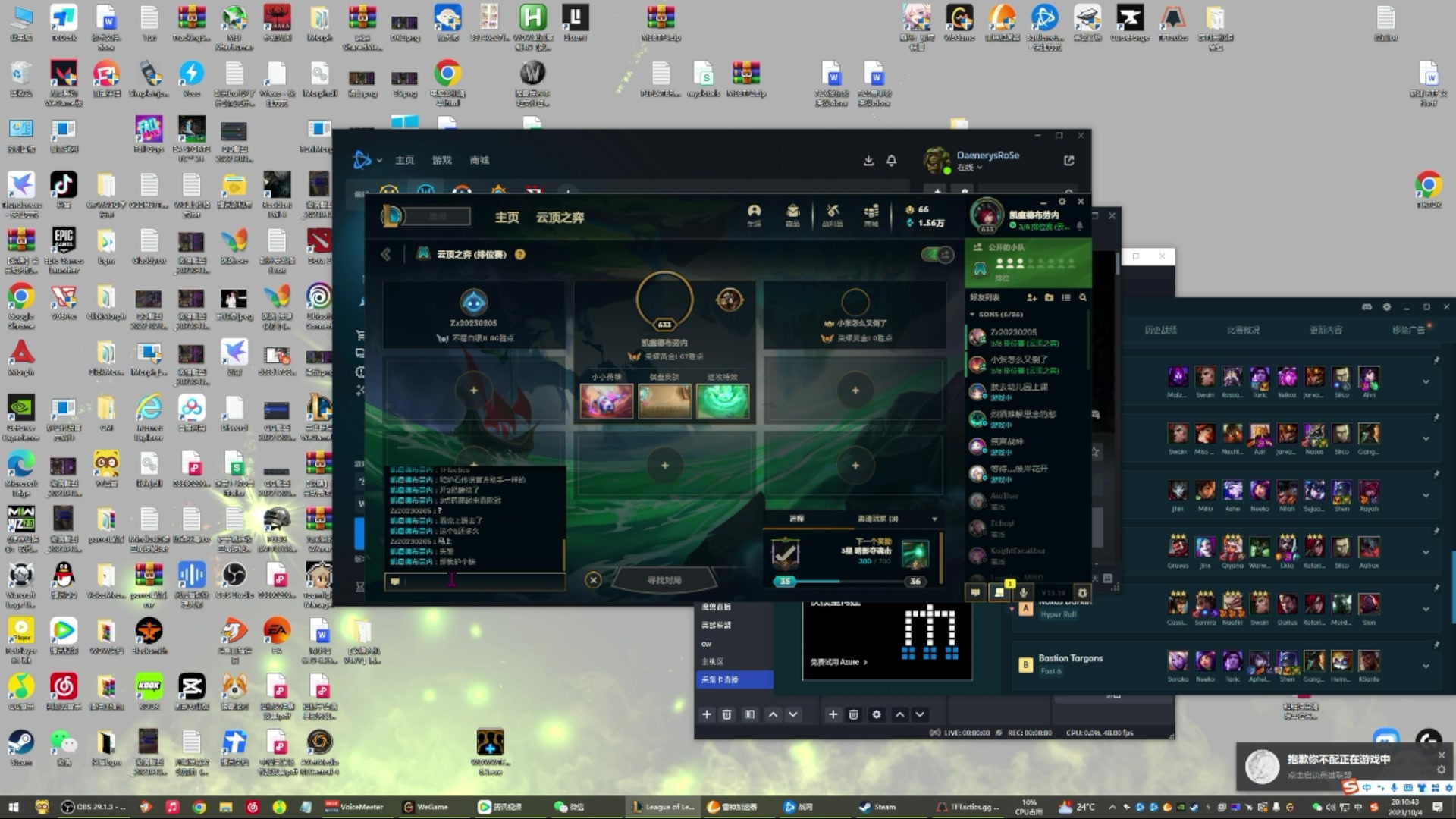Image resolution: width=1456 pixels, height=819 pixels.
Task: Open the chat bubble icon below the friends list
Action: coord(975,592)
